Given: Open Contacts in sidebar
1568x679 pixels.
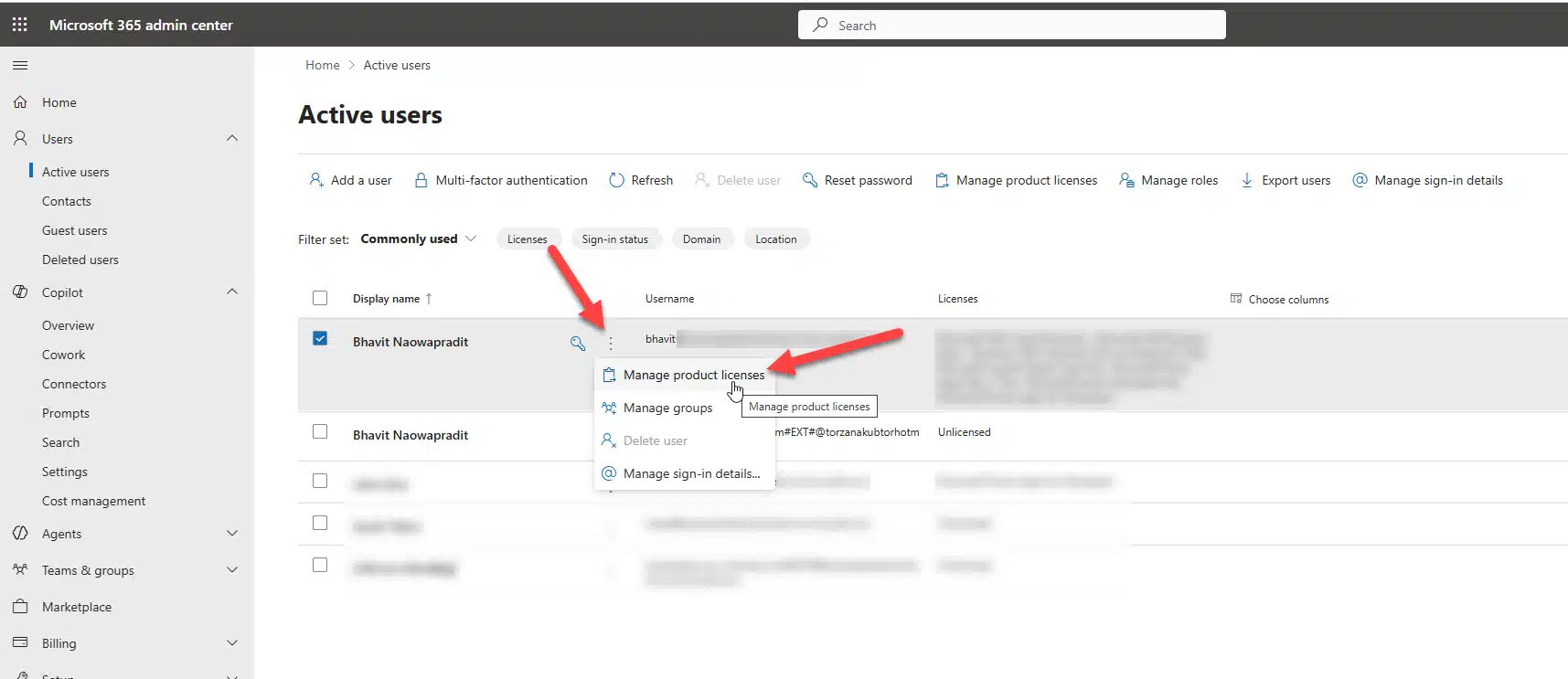Looking at the screenshot, I should (67, 201).
